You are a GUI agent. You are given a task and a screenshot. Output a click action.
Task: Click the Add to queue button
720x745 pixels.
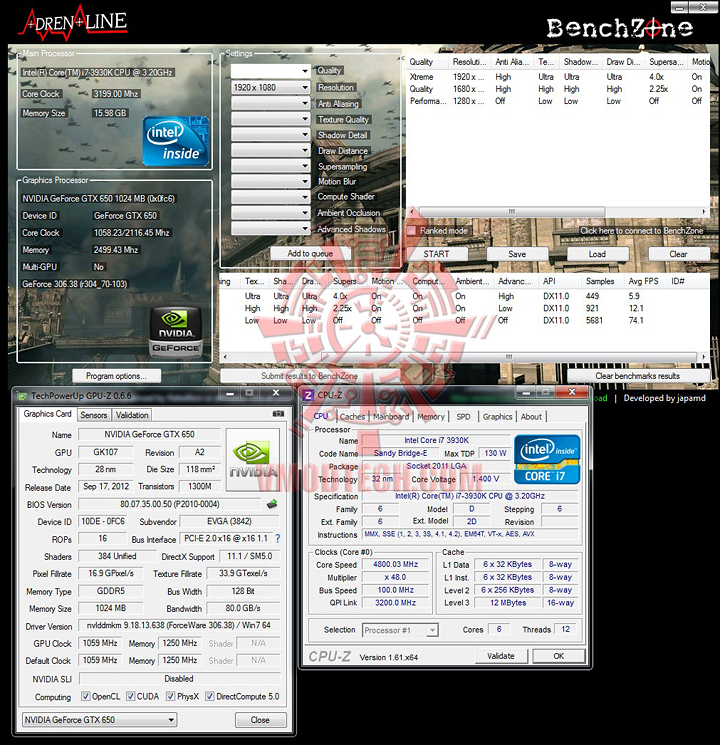(x=310, y=254)
